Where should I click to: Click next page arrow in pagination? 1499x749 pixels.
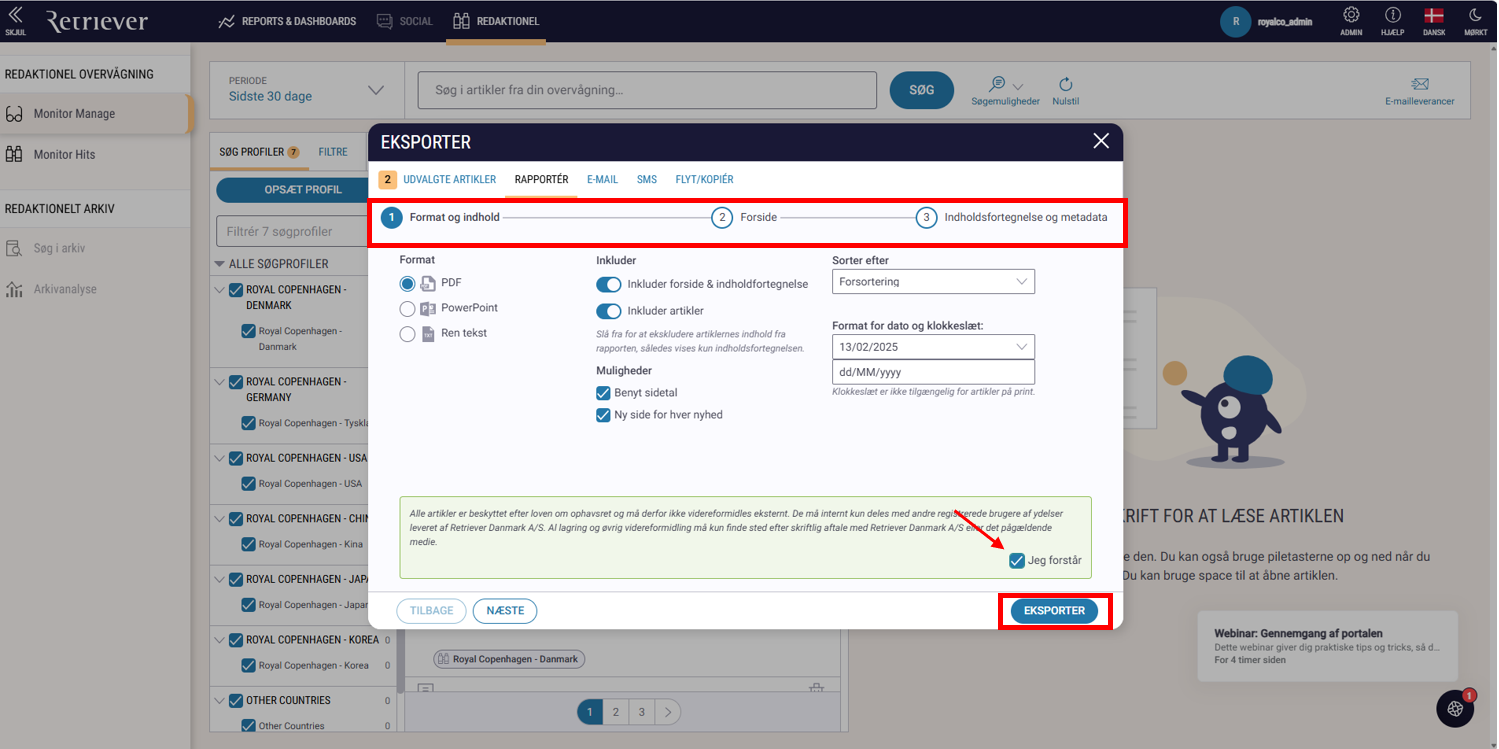click(668, 712)
